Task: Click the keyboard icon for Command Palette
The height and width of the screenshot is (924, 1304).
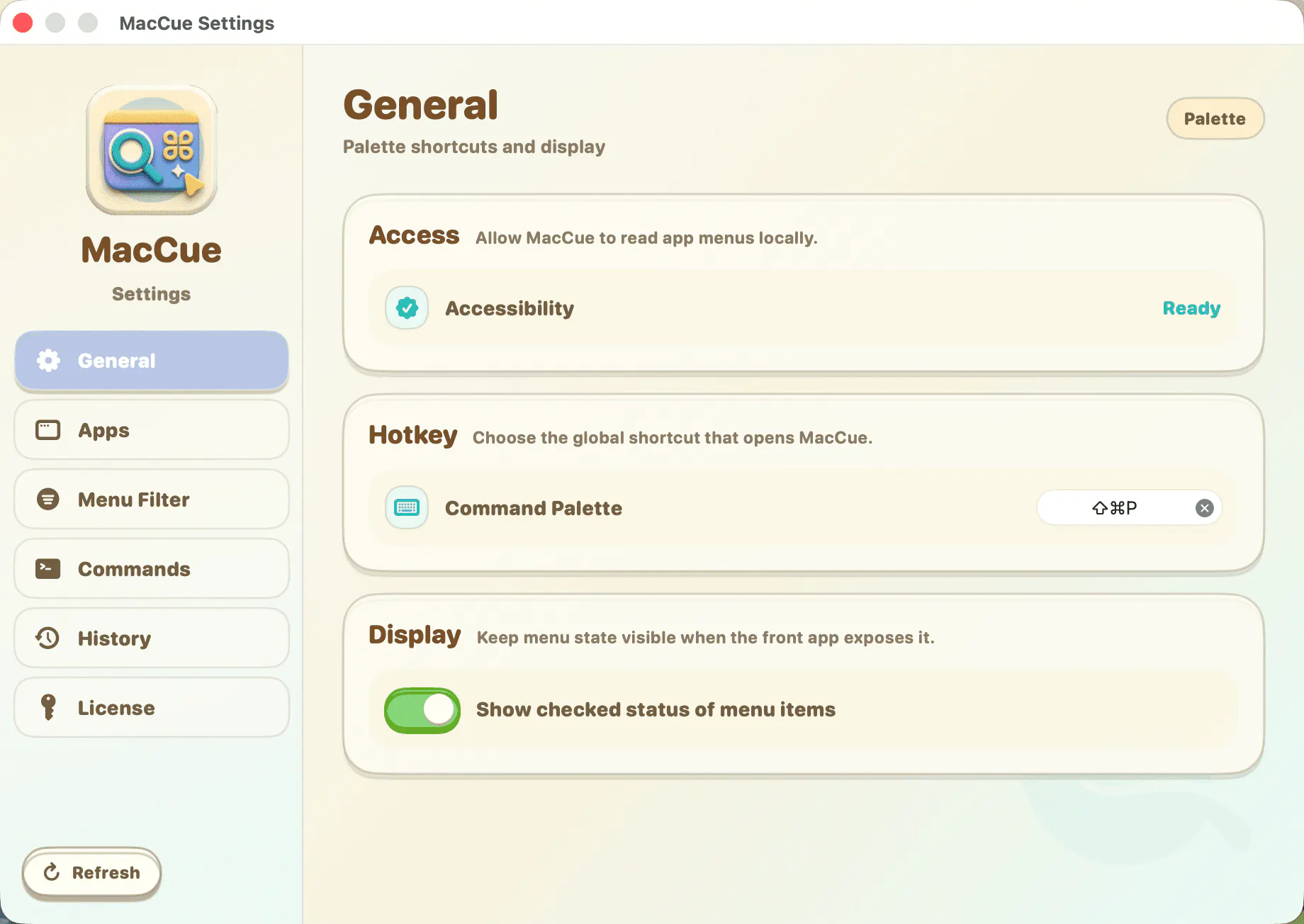Action: coord(407,508)
